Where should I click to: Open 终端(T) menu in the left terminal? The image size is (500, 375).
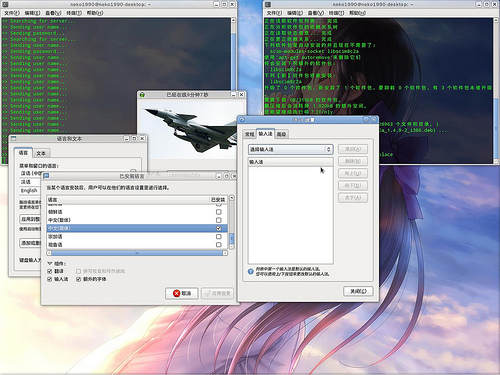pos(74,13)
